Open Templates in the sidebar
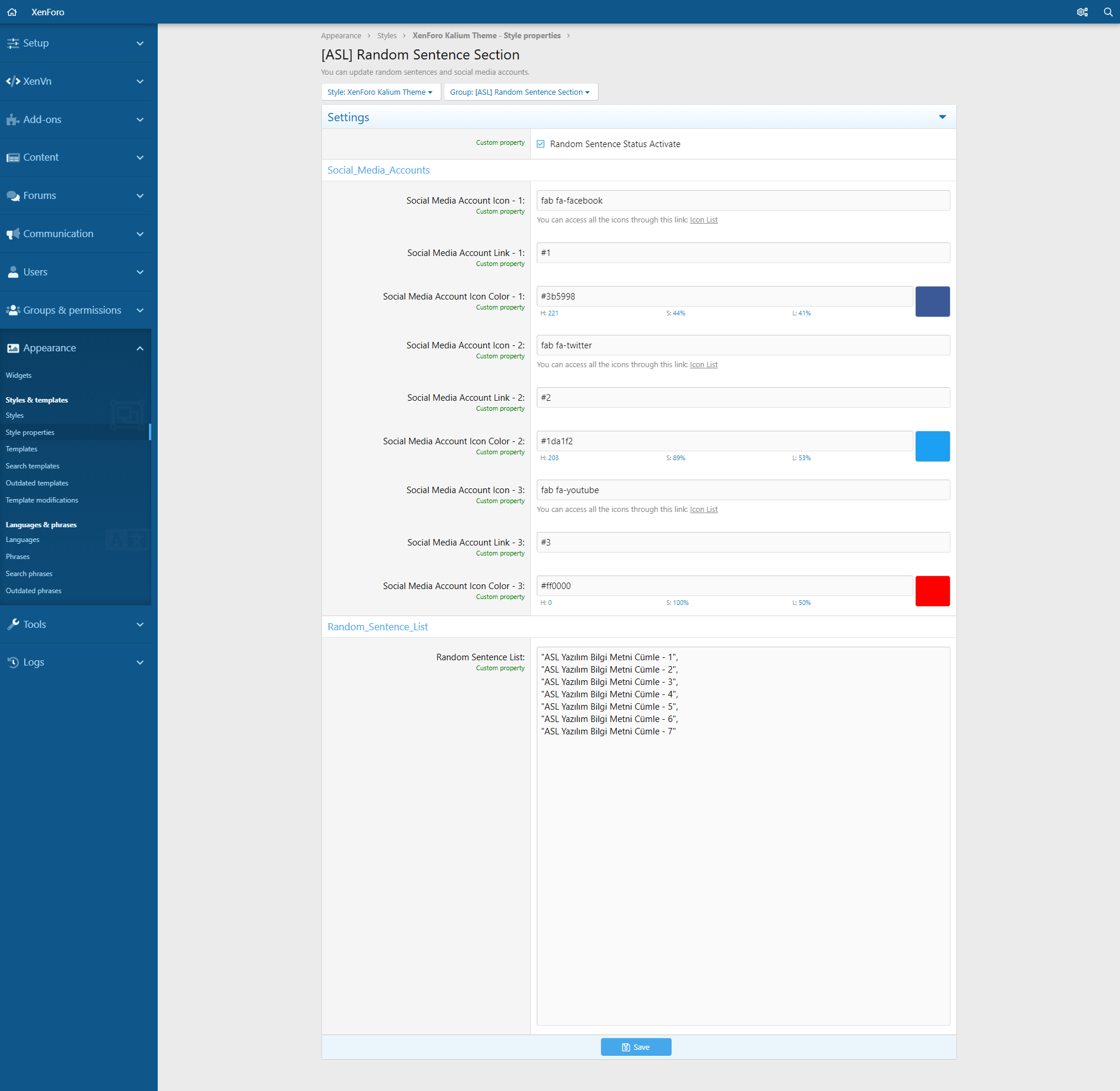The height and width of the screenshot is (1091, 1120). point(21,449)
